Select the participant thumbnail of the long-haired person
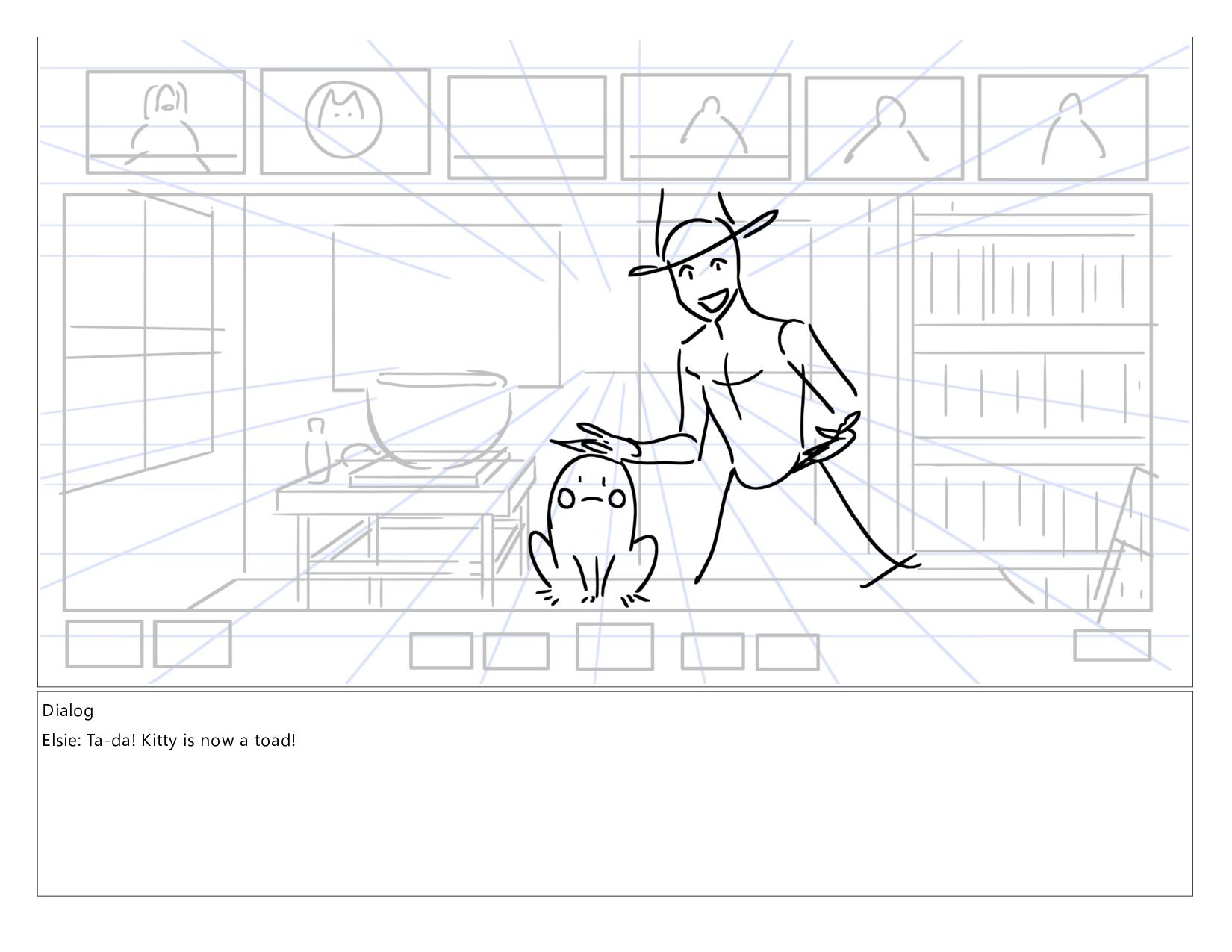This screenshot has width=1232, height=952. (166, 122)
